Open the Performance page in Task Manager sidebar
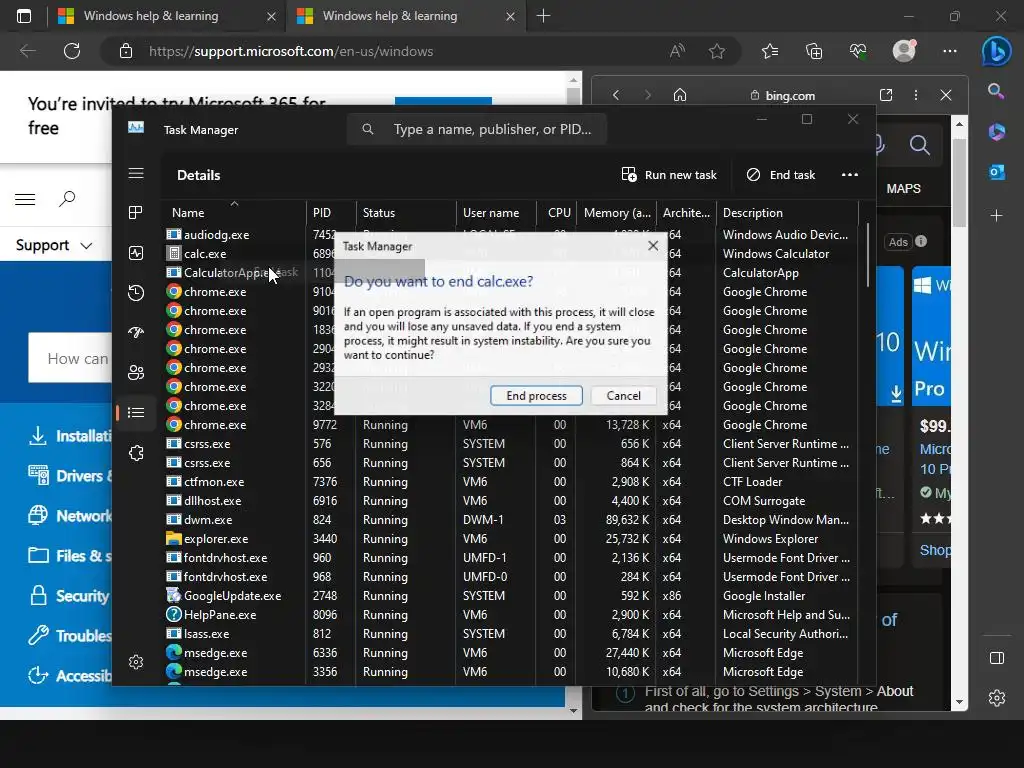The height and width of the screenshot is (768, 1024). point(136,253)
